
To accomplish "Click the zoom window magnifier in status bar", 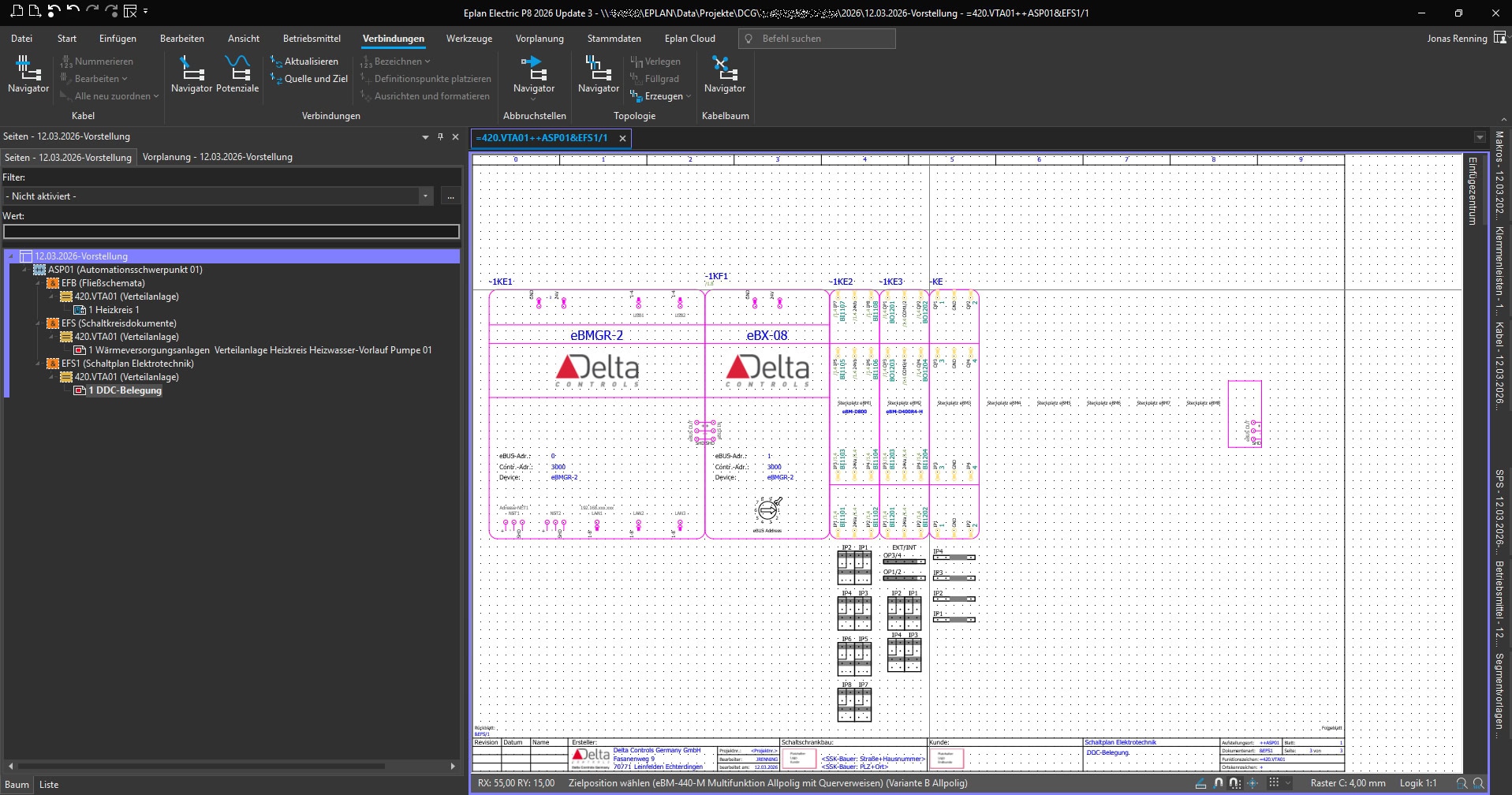I will point(1462,783).
